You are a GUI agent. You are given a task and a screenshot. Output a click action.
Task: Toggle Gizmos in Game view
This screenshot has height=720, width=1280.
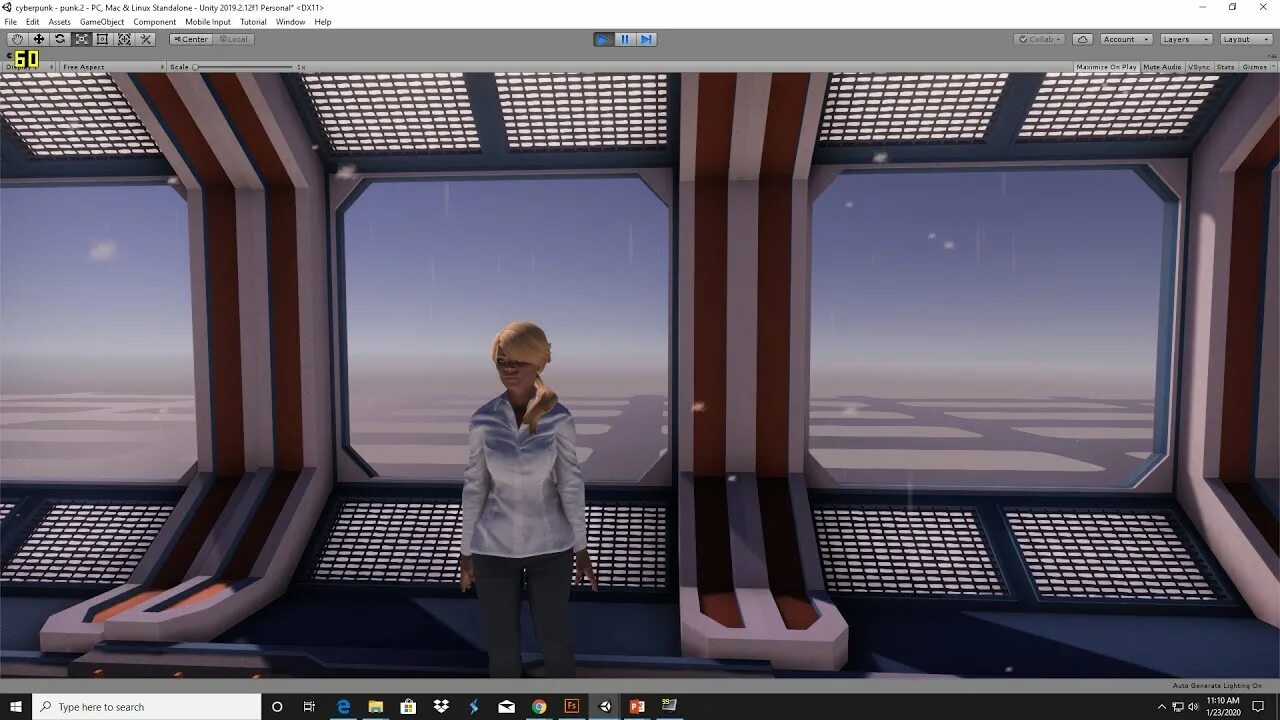[1253, 67]
